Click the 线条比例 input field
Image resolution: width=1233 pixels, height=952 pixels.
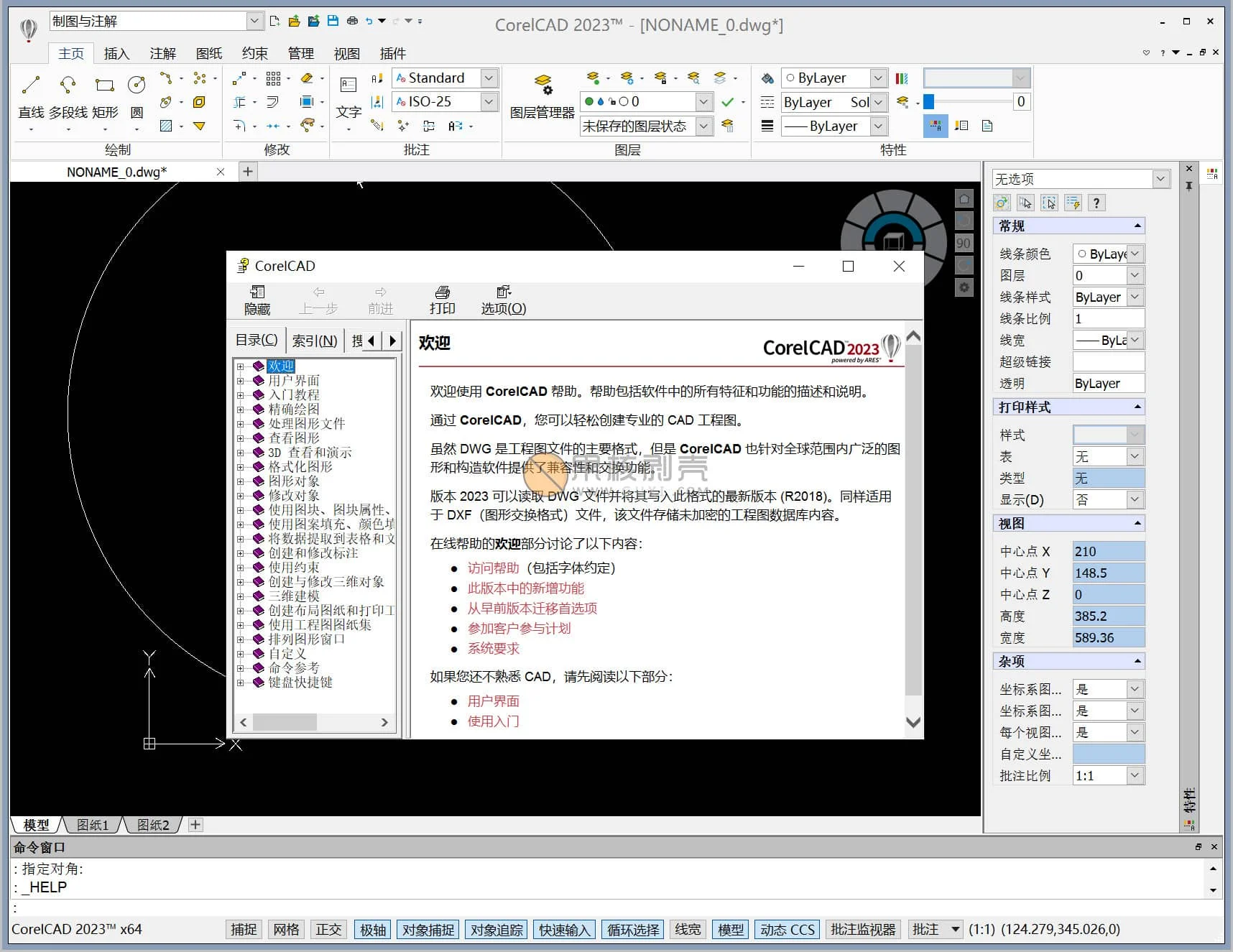pyautogui.click(x=1107, y=318)
